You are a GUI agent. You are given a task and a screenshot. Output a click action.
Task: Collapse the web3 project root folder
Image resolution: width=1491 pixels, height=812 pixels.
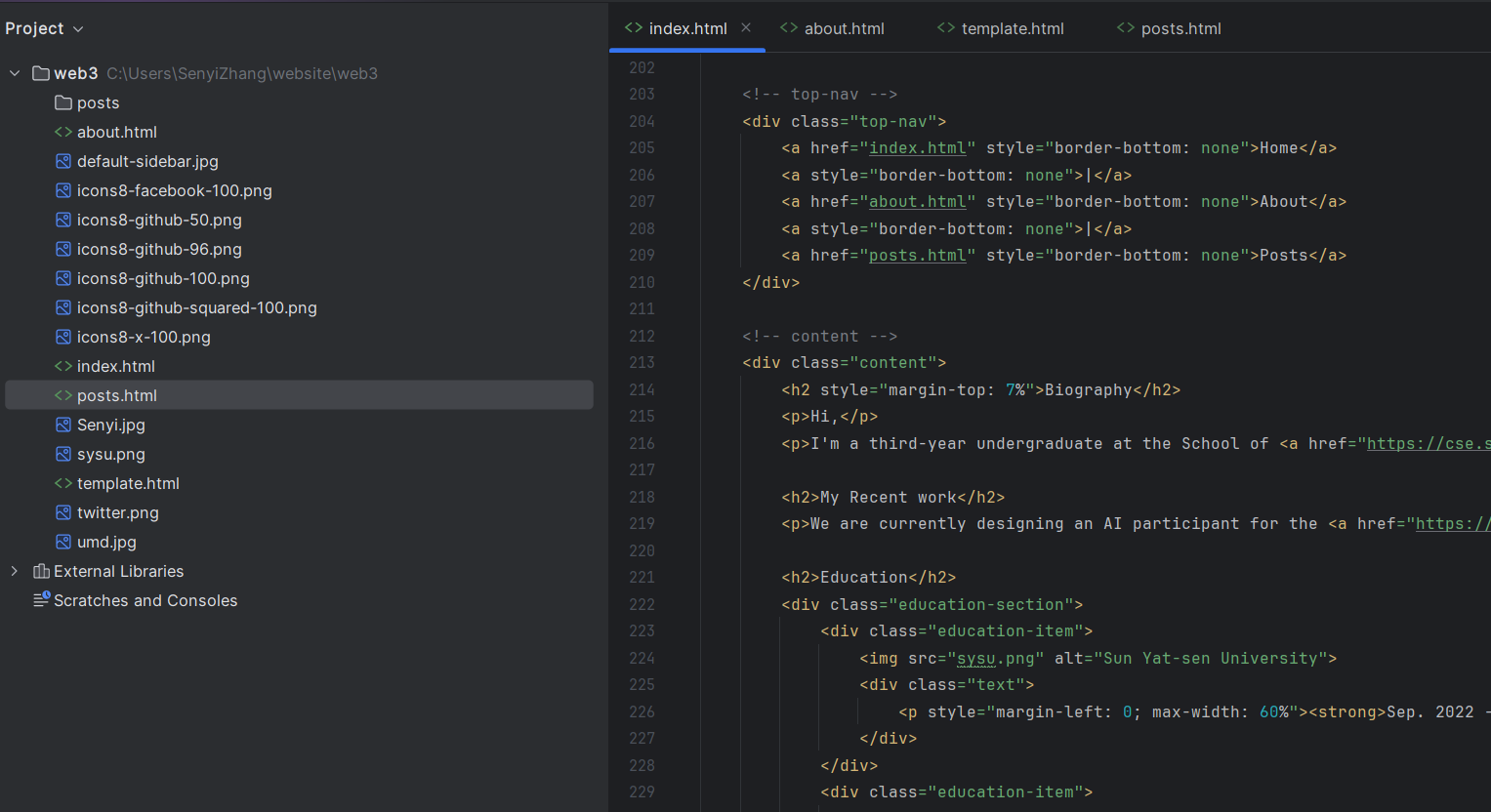15,73
